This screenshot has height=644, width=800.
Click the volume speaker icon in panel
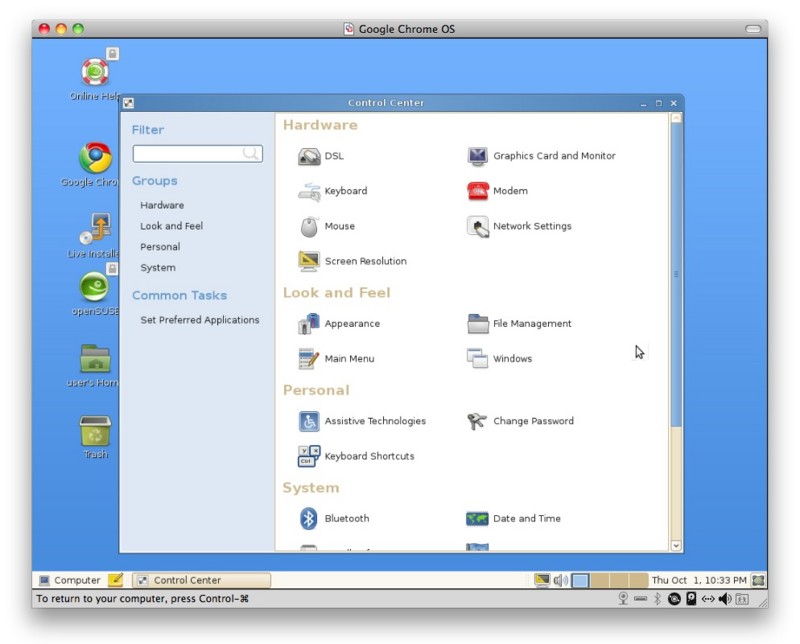[x=560, y=580]
